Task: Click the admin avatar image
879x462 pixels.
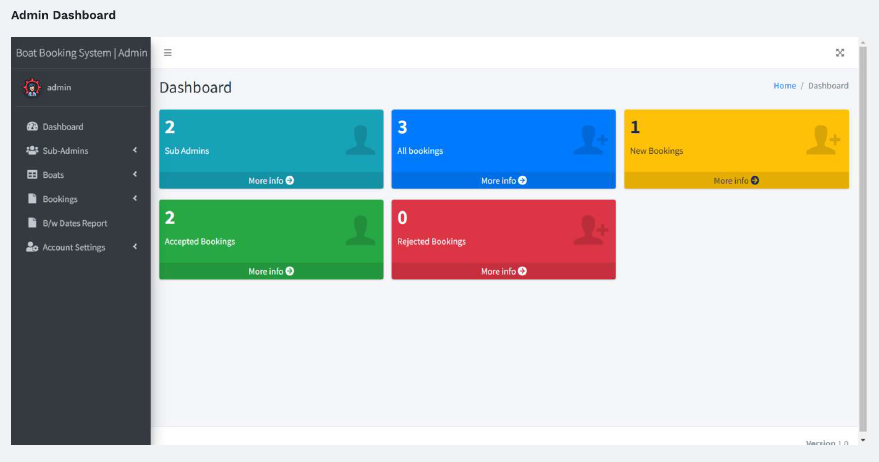Action: coord(32,87)
